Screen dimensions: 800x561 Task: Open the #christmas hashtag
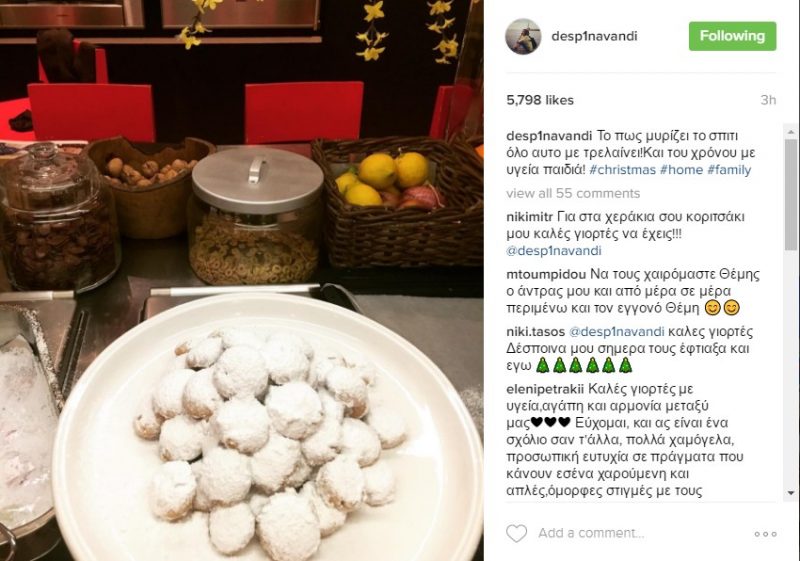point(622,170)
